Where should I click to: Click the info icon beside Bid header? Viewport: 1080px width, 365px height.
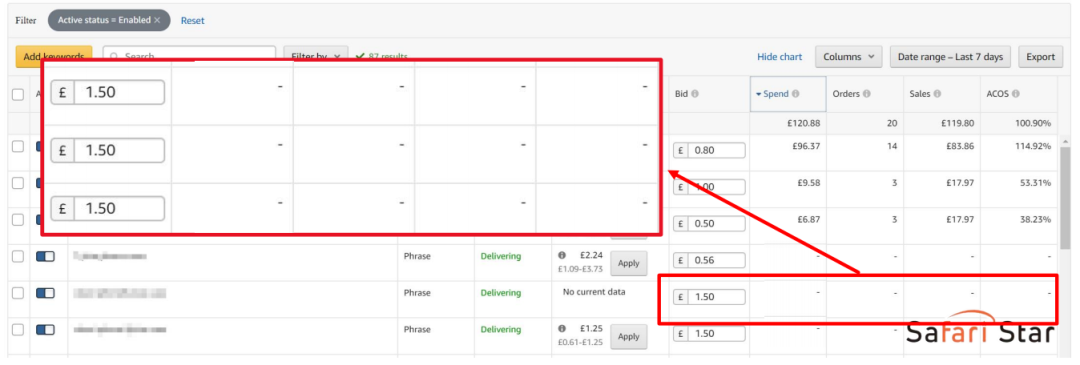[x=695, y=94]
